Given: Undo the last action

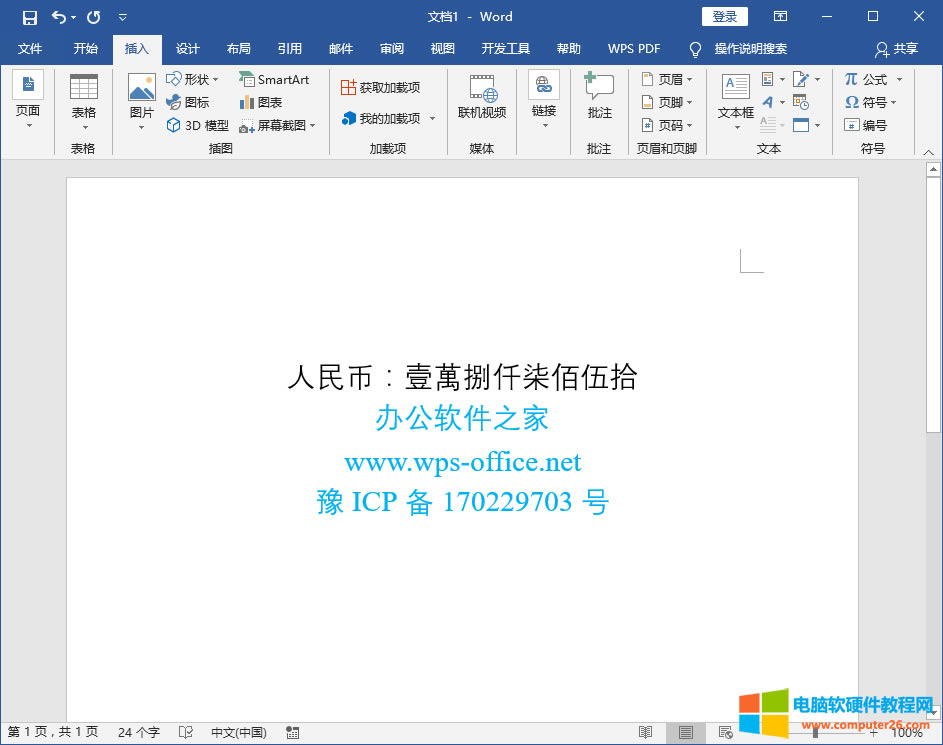Looking at the screenshot, I should coord(58,17).
